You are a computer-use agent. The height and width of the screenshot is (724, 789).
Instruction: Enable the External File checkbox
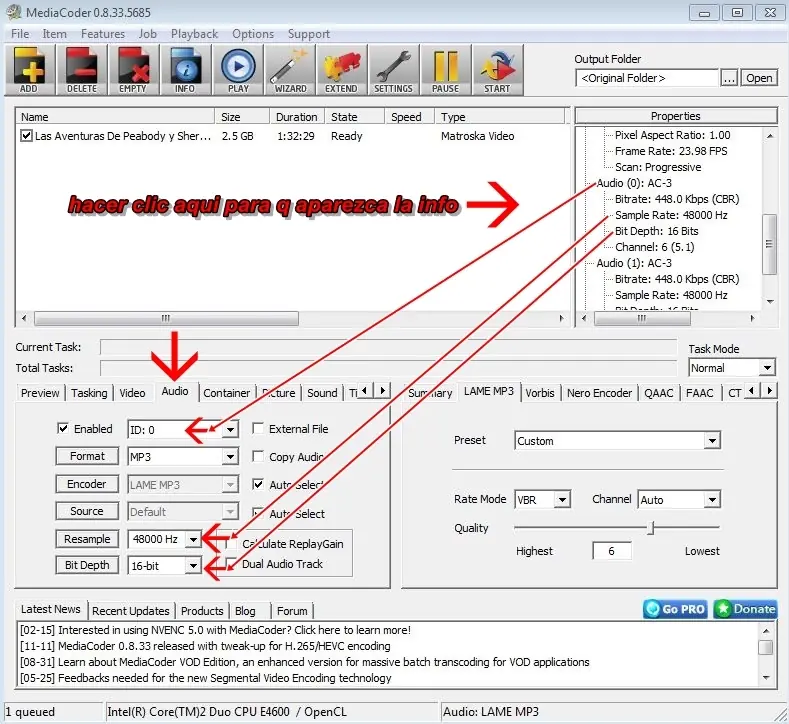[x=258, y=428]
